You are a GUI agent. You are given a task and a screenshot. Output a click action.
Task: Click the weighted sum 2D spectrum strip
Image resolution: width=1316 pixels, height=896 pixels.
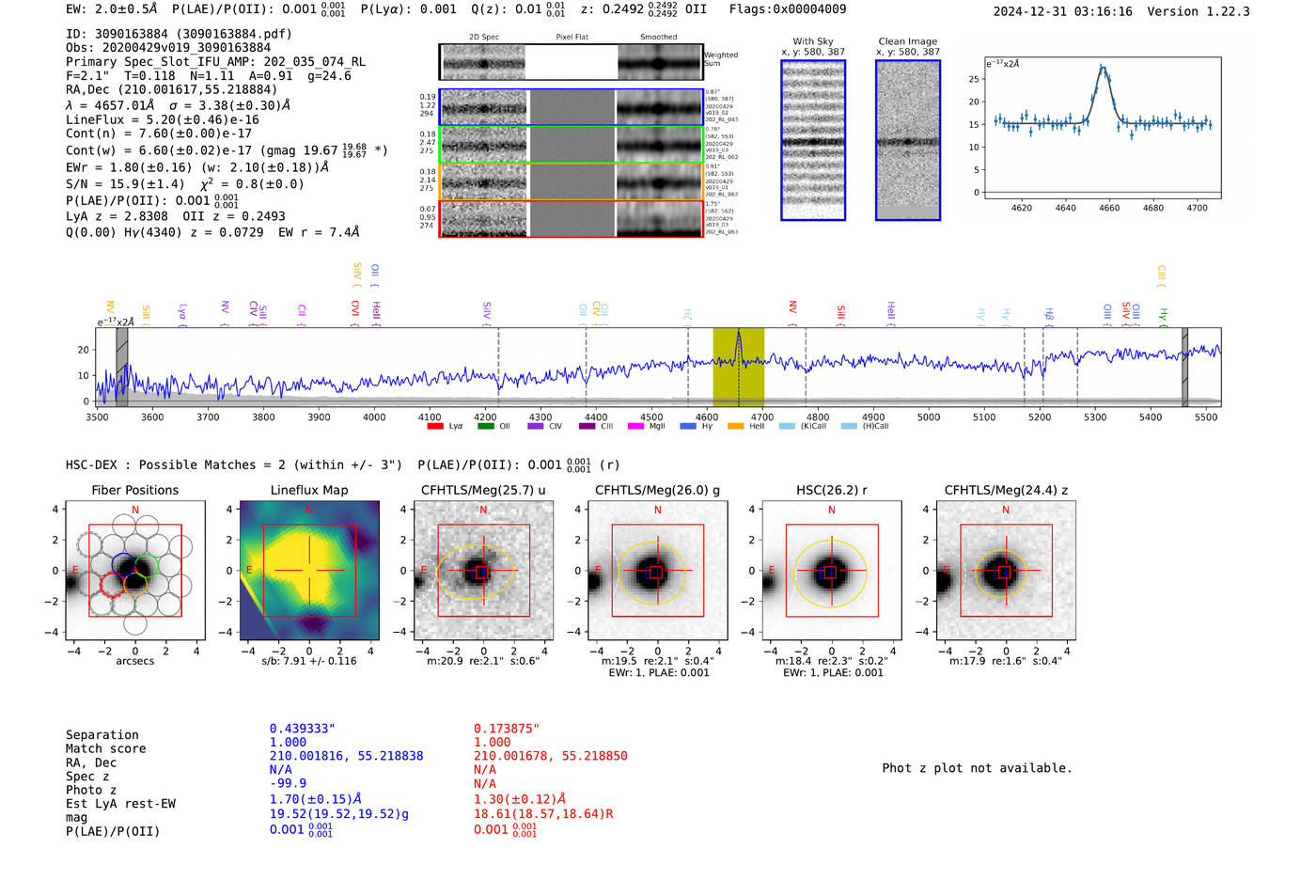click(571, 62)
